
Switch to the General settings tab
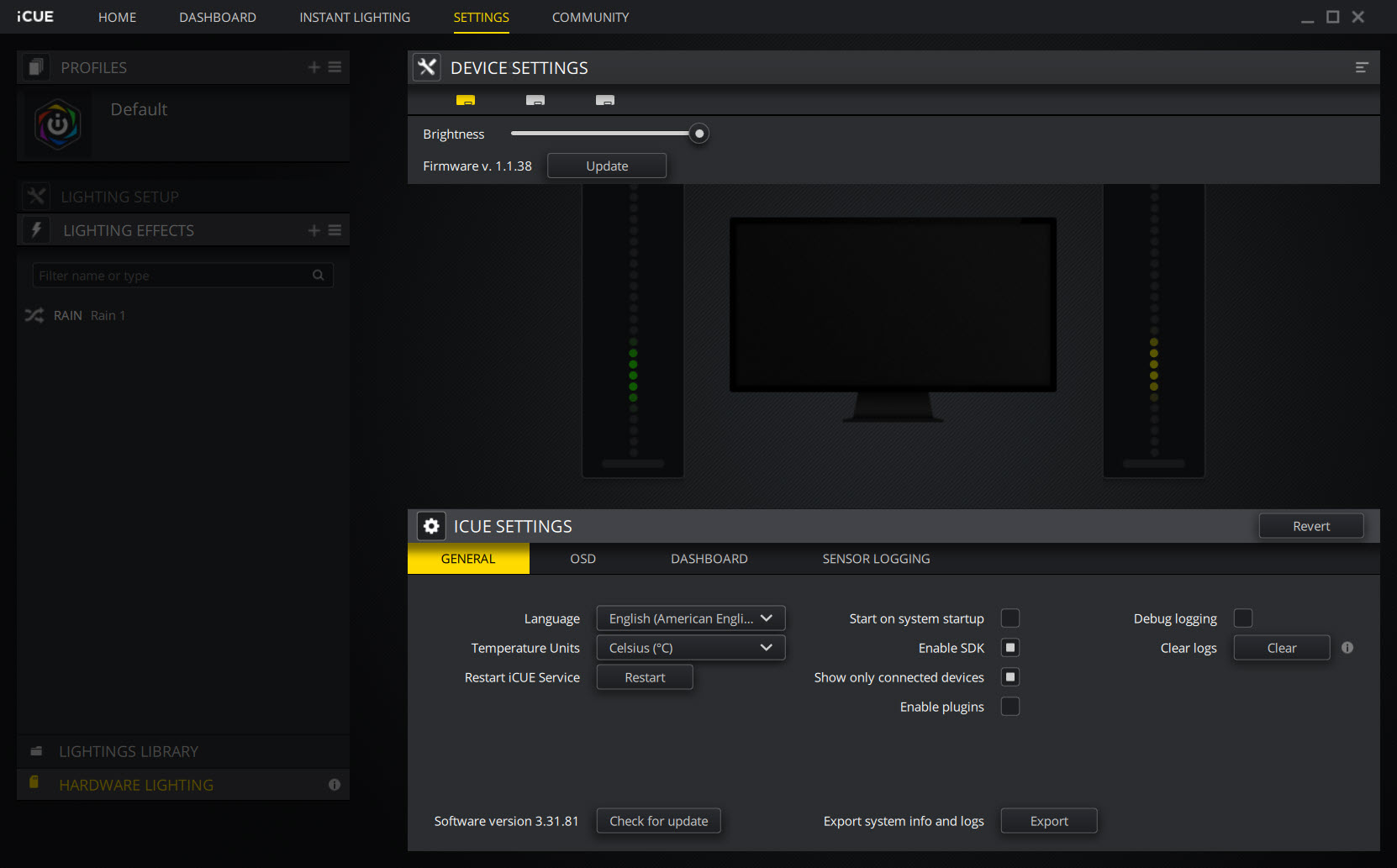[468, 559]
